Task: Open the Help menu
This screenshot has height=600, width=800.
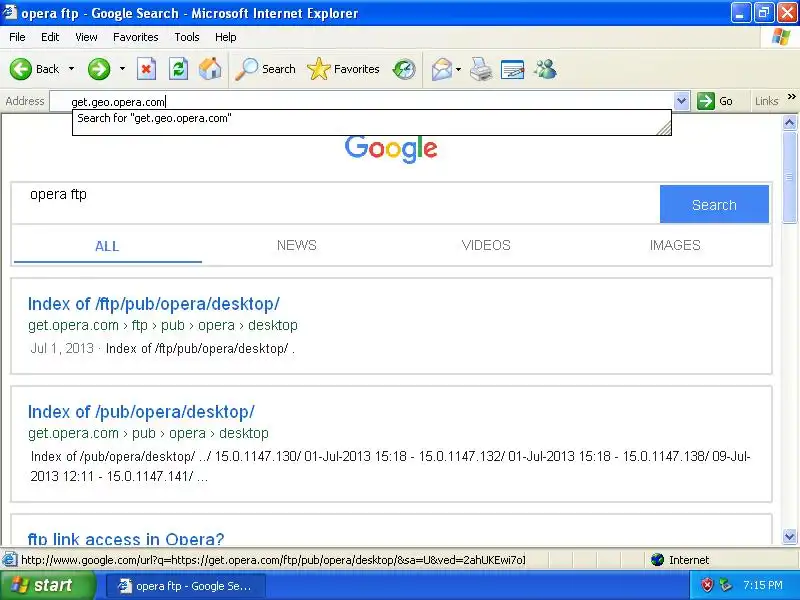Action: pos(226,37)
